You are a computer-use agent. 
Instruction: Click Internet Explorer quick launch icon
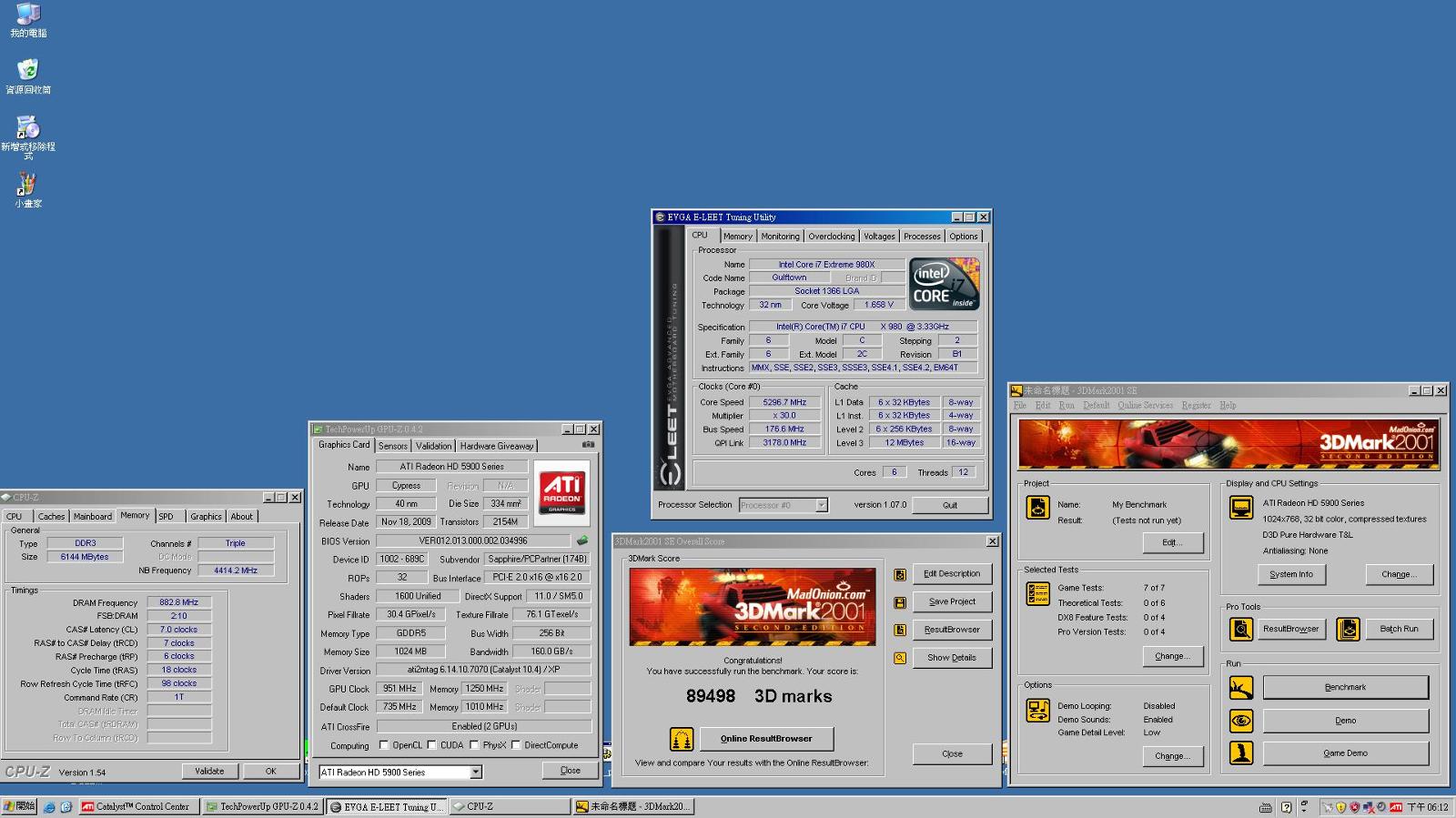tap(49, 807)
